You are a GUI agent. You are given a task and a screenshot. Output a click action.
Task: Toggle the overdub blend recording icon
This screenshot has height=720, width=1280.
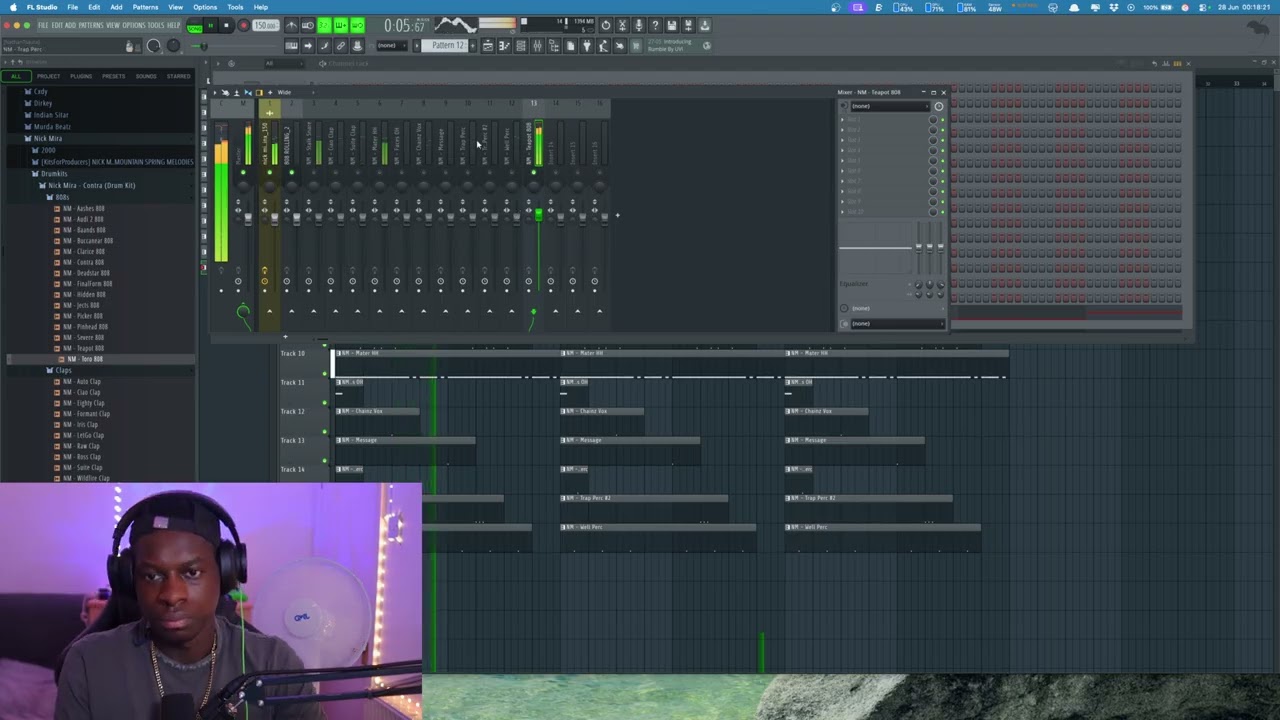point(341,25)
